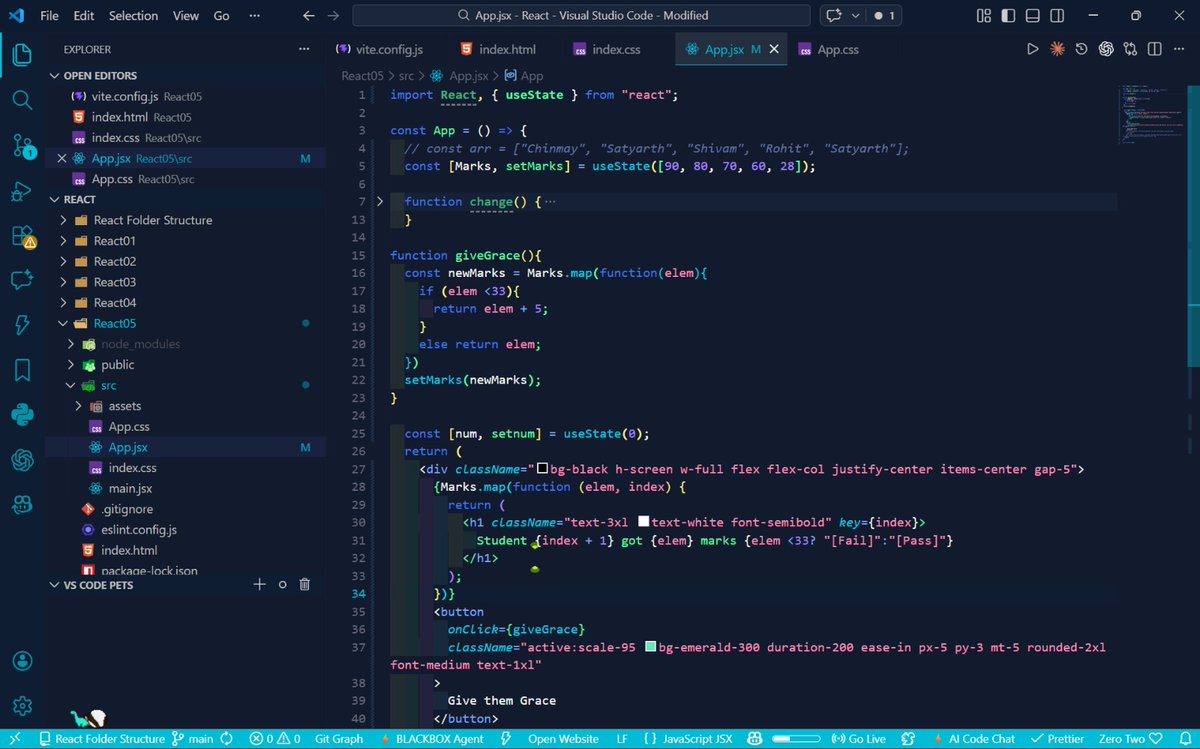
Task: Click the bg-black color swatch
Action: click(542, 469)
